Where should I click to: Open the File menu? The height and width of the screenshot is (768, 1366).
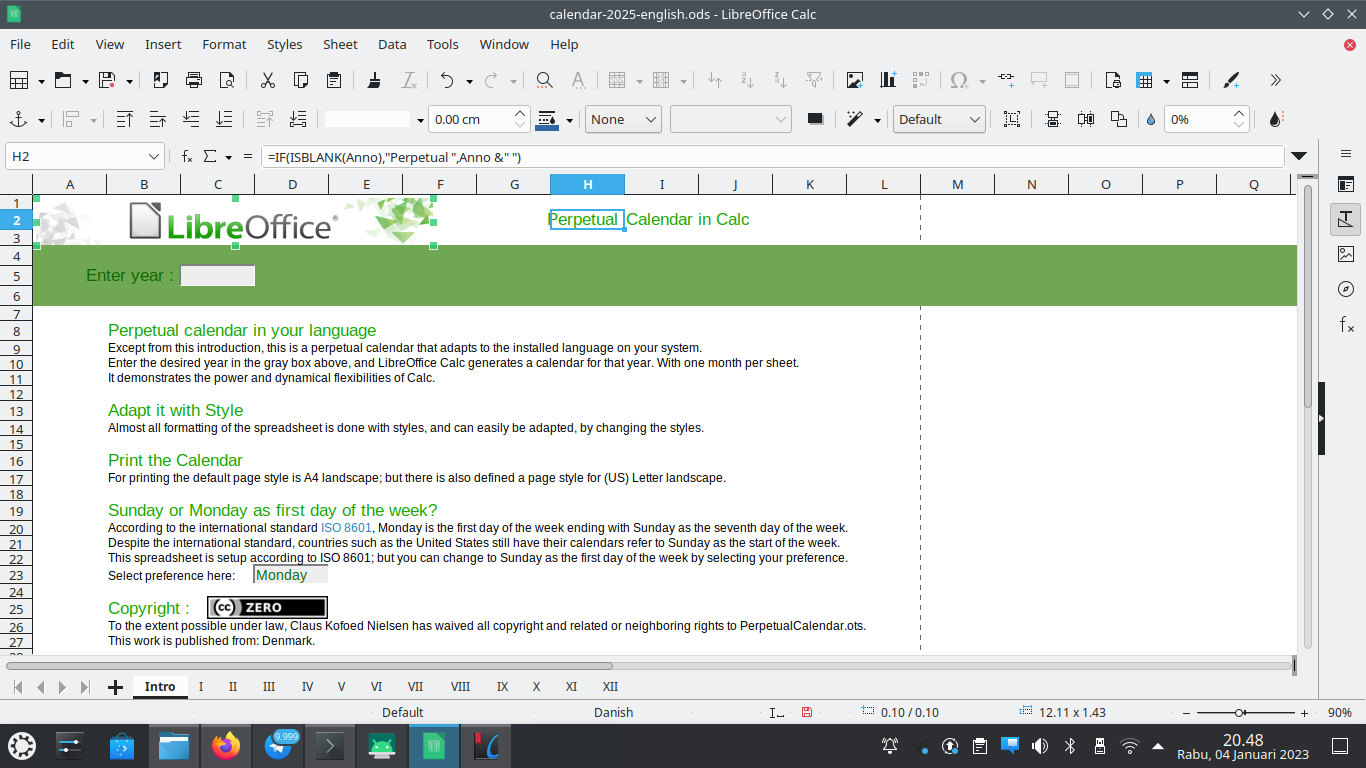[x=20, y=44]
